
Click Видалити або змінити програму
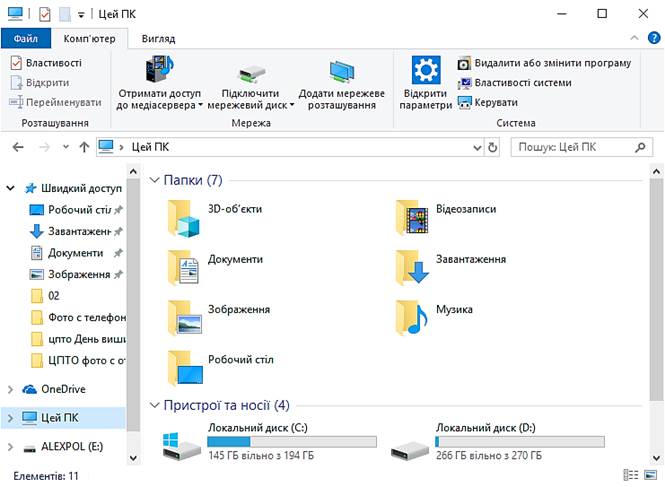pos(544,63)
